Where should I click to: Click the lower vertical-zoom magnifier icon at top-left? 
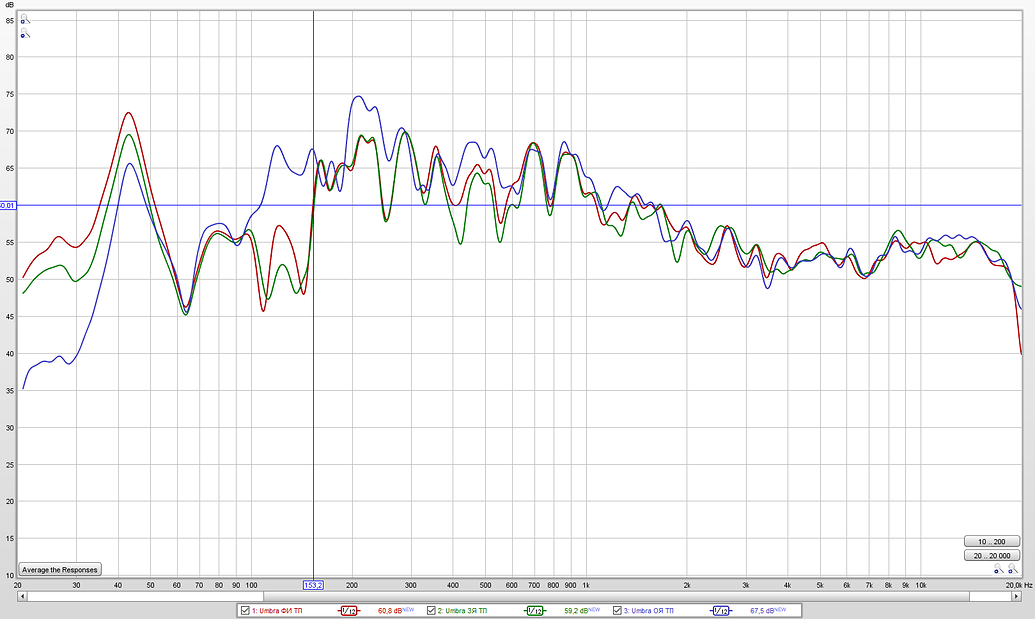point(25,35)
